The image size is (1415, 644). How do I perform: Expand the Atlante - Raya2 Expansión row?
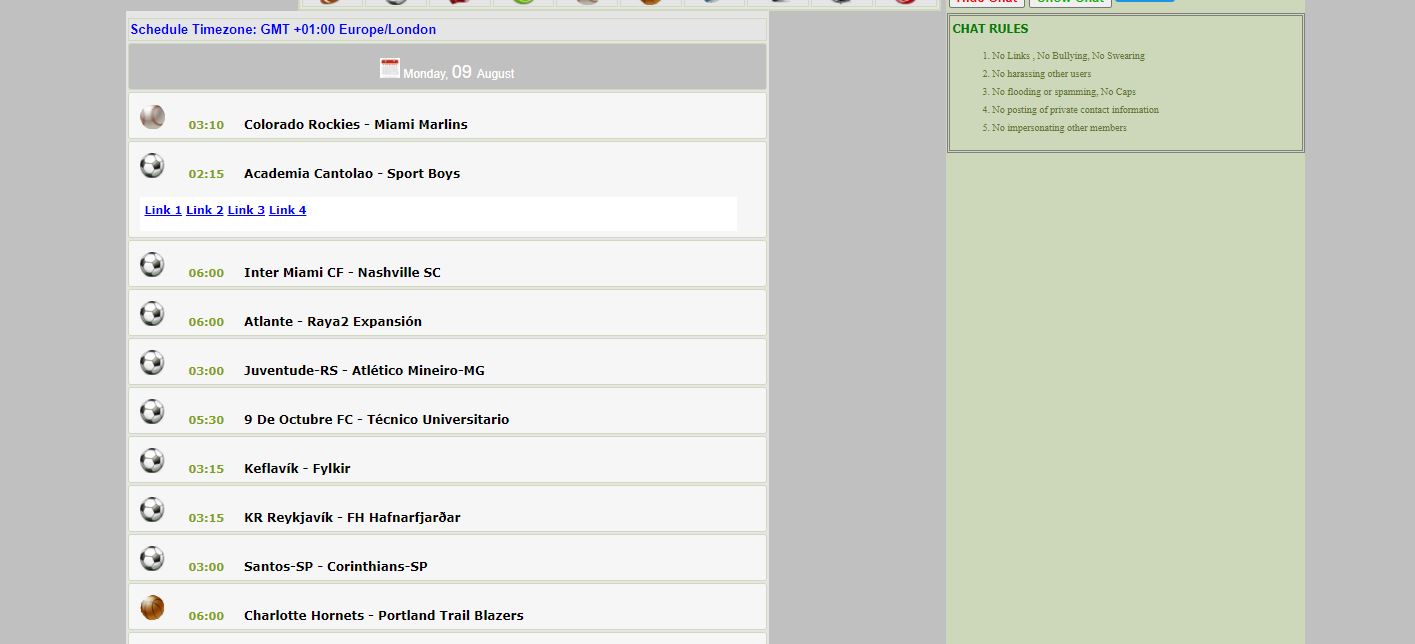coord(447,313)
